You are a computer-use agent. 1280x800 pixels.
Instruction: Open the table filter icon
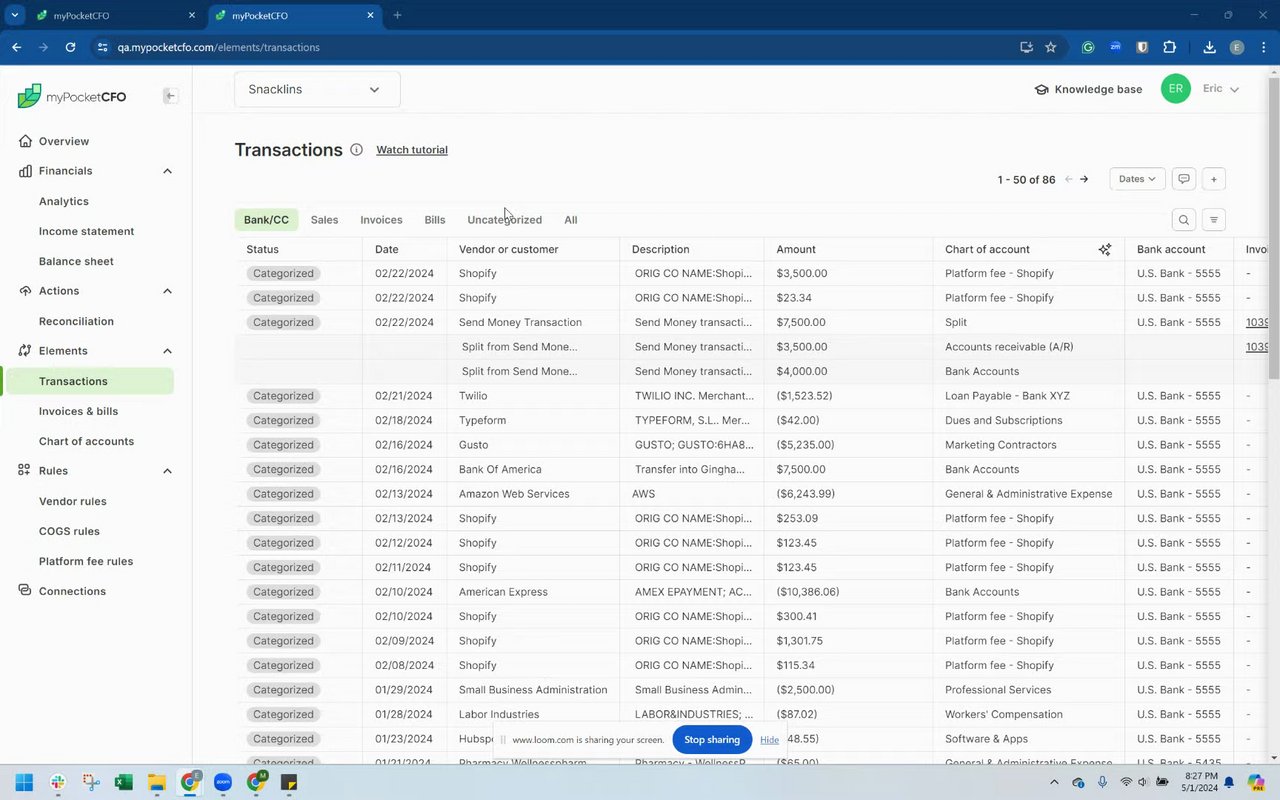[x=1213, y=220]
